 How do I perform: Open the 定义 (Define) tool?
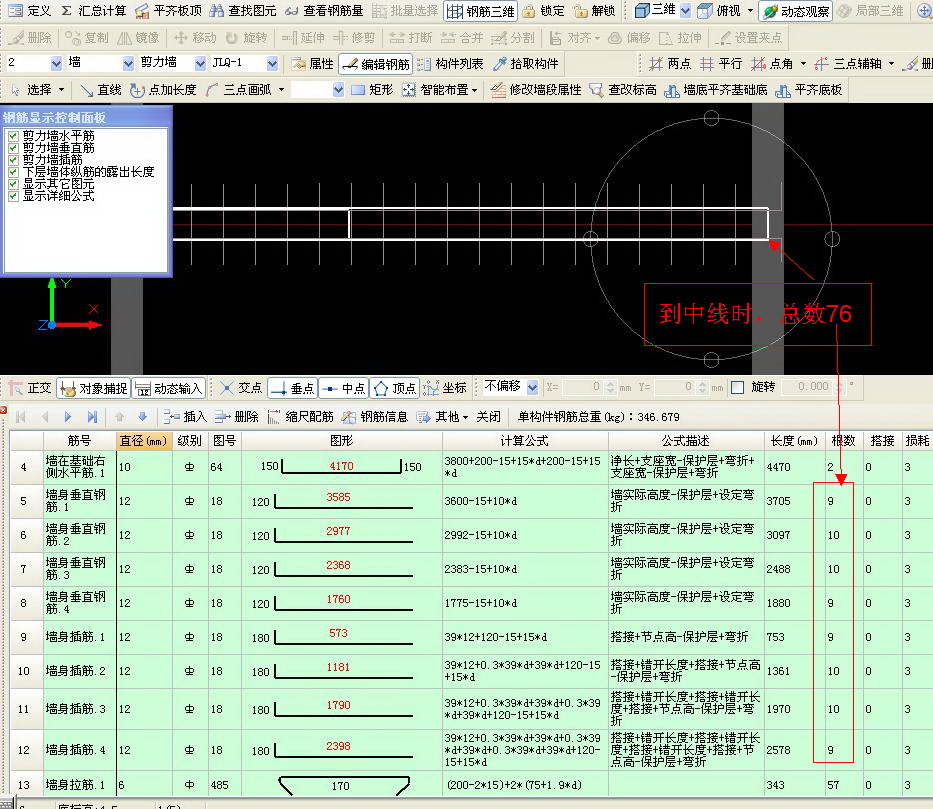tap(30, 11)
